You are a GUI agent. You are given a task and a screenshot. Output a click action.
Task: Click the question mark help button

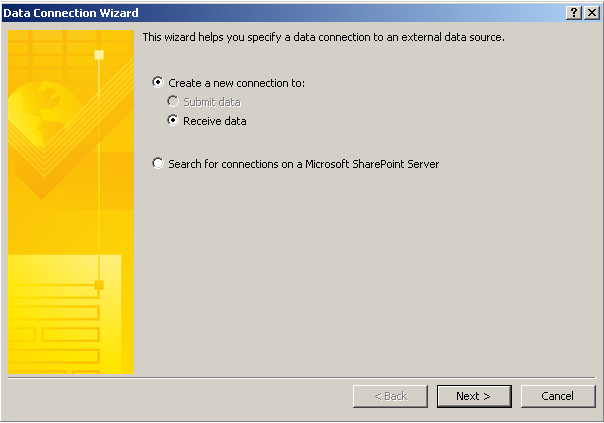pyautogui.click(x=574, y=13)
